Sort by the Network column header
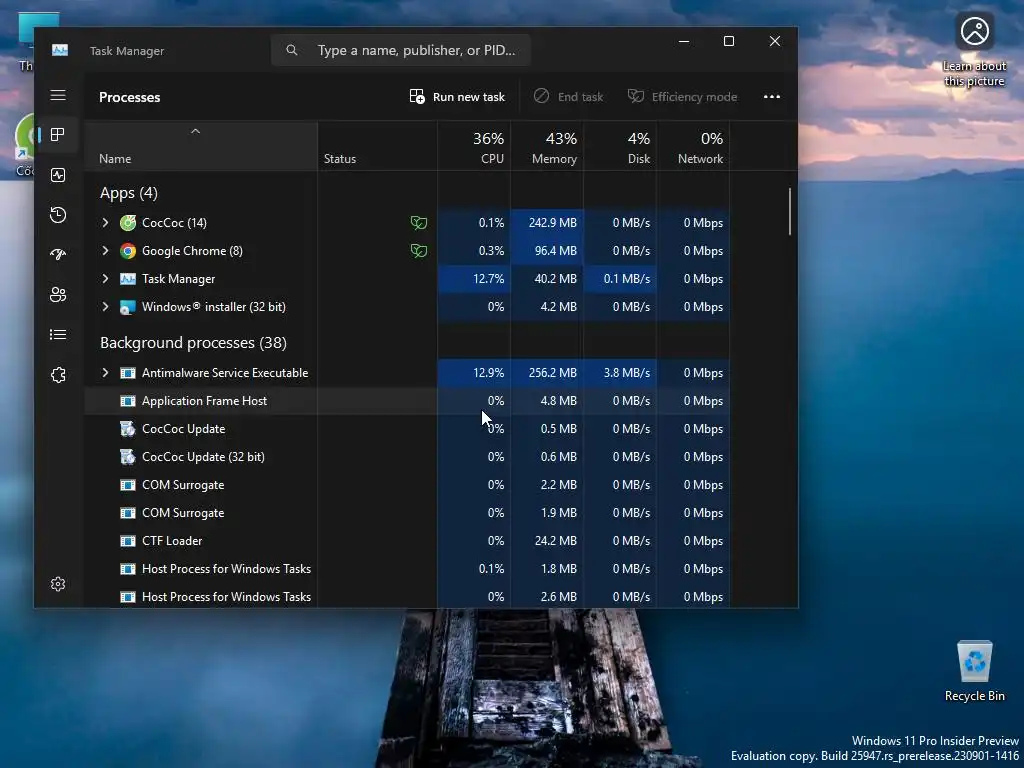This screenshot has width=1024, height=768. (x=694, y=147)
